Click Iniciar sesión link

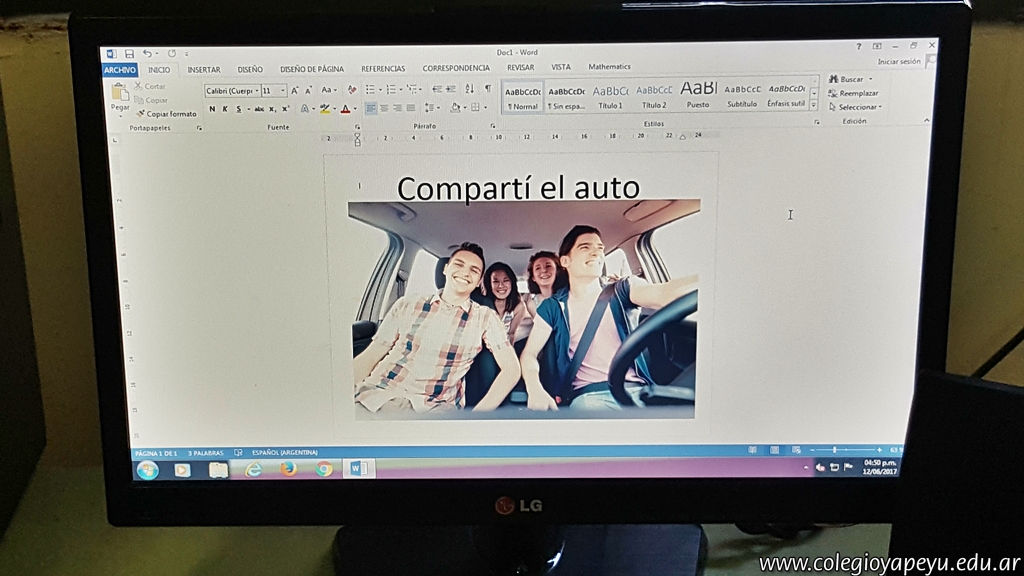(898, 62)
